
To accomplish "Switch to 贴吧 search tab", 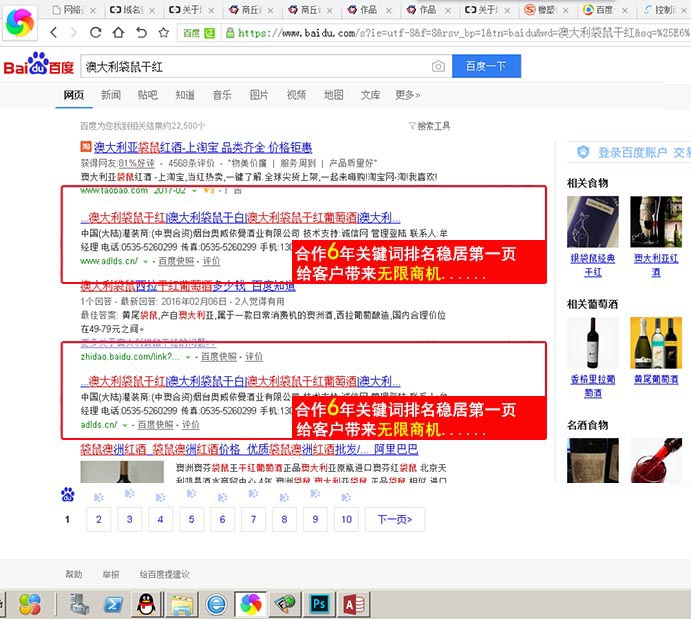I will (x=148, y=95).
